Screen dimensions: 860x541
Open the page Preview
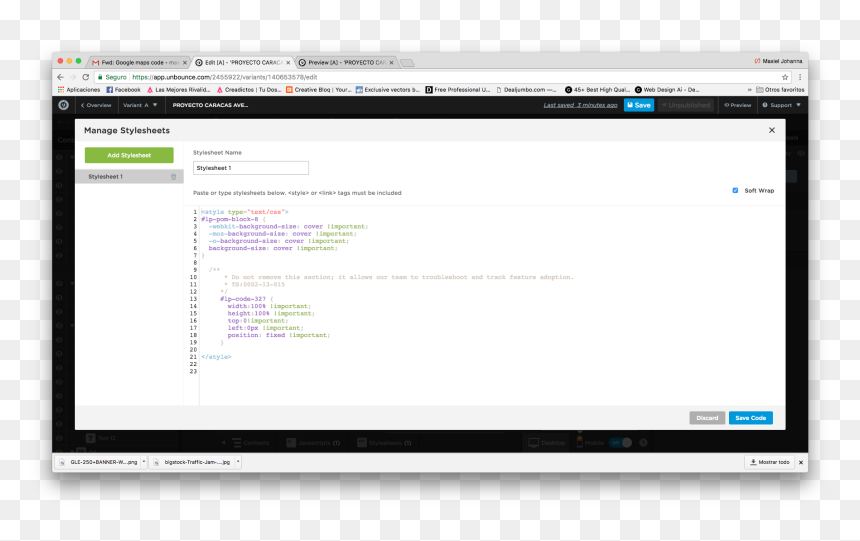pos(737,105)
